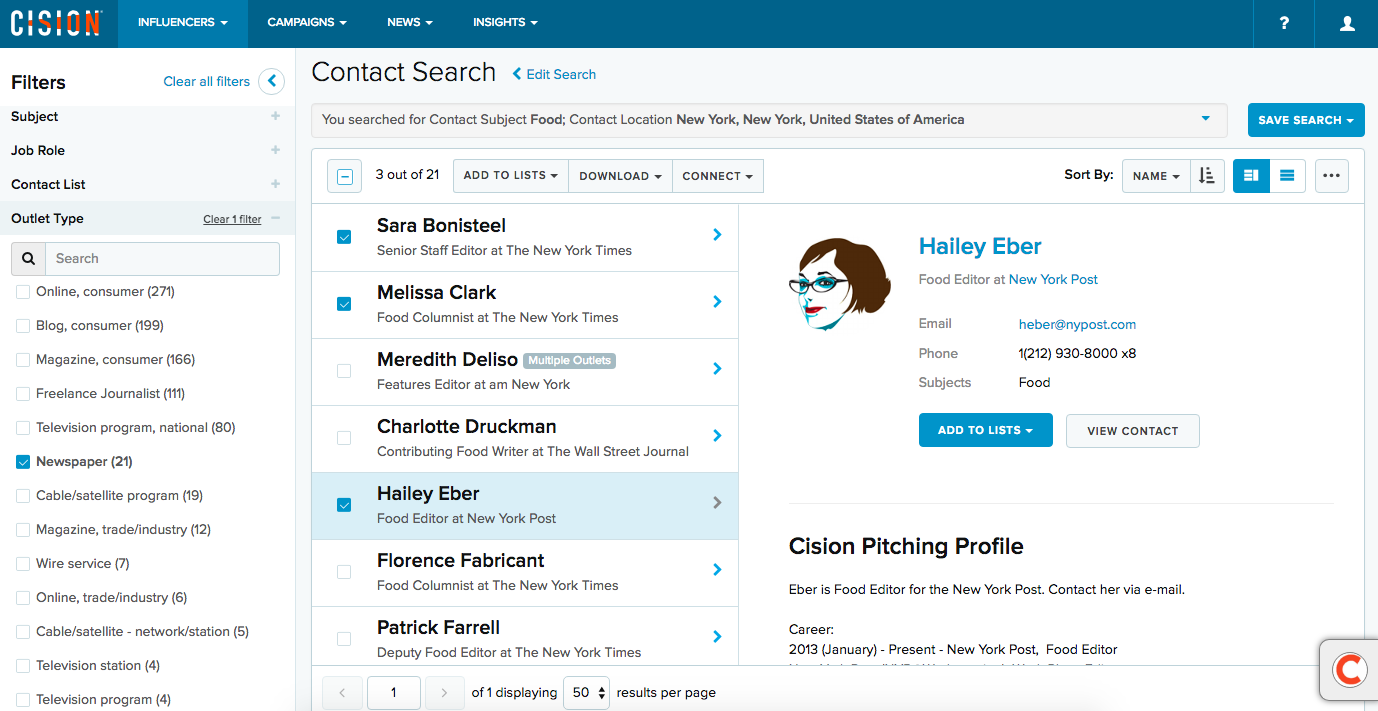This screenshot has height=711, width=1378.
Task: Toggle descending sort order icon
Action: (x=1206, y=175)
